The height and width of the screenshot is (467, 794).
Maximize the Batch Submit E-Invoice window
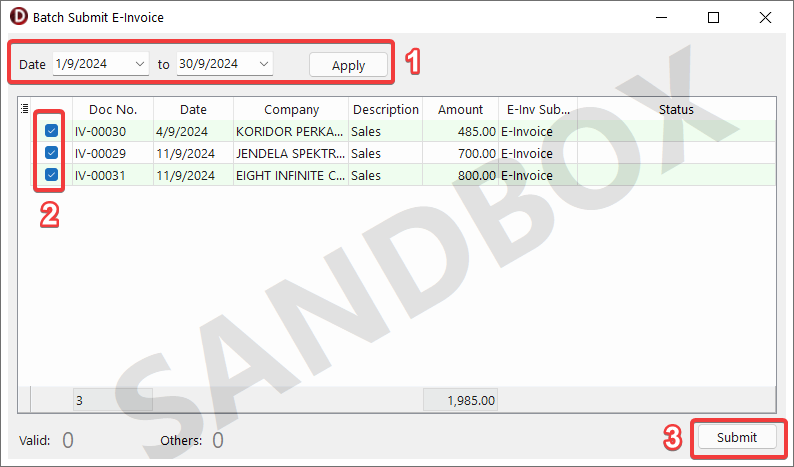click(x=713, y=17)
